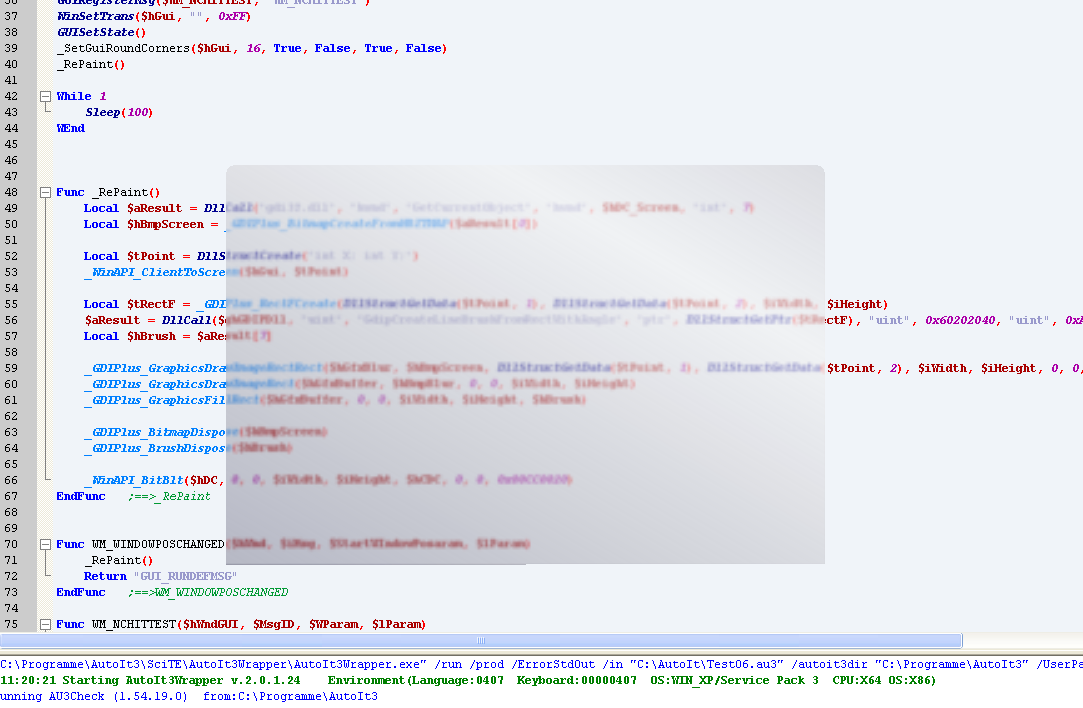Collapse the While loop fold marker

(x=45, y=96)
